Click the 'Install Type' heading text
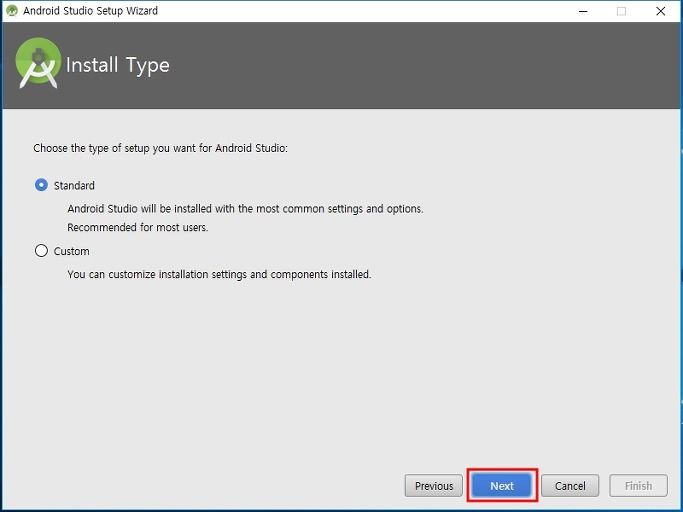This screenshot has height=512, width=683. 117,65
